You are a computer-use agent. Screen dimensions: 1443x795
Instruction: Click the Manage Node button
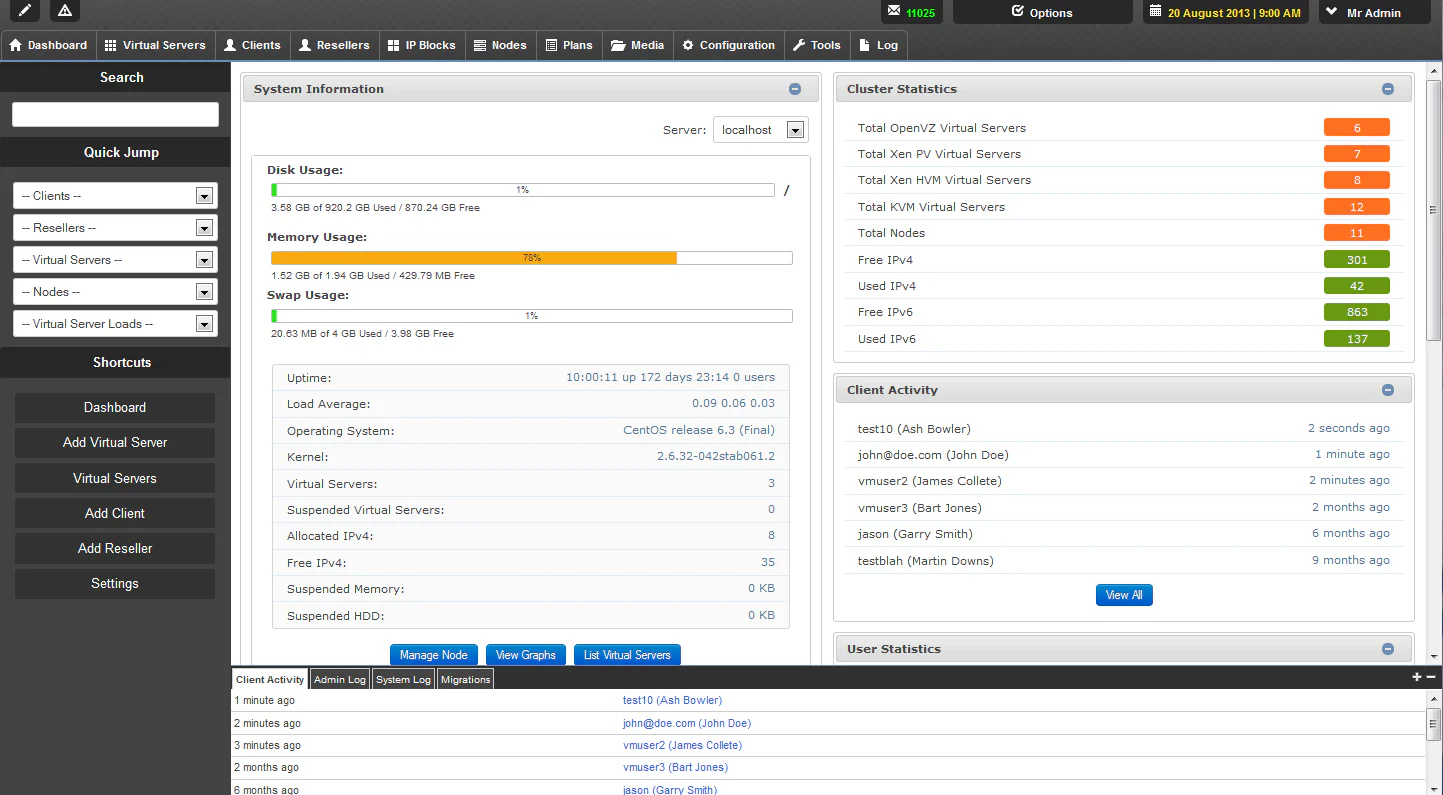click(x=433, y=655)
